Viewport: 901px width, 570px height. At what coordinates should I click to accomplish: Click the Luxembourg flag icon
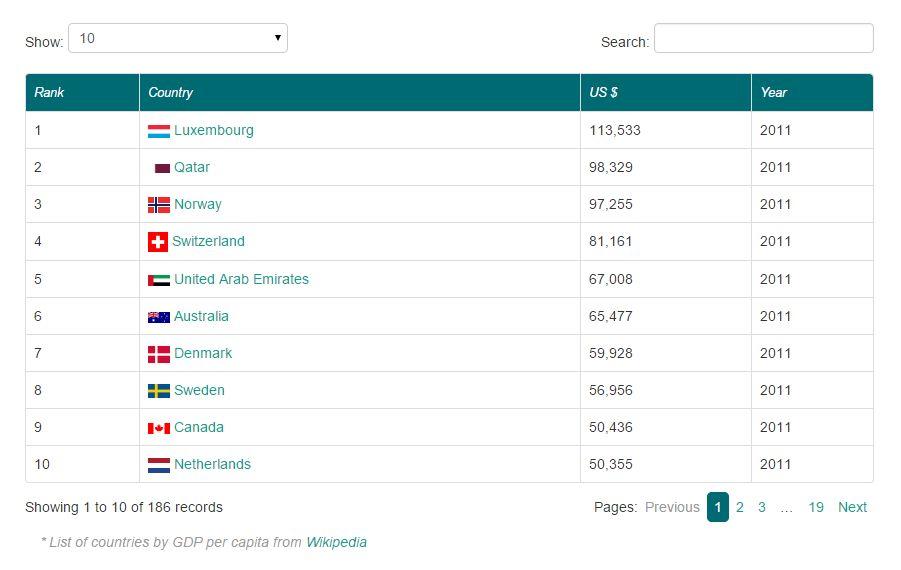159,131
